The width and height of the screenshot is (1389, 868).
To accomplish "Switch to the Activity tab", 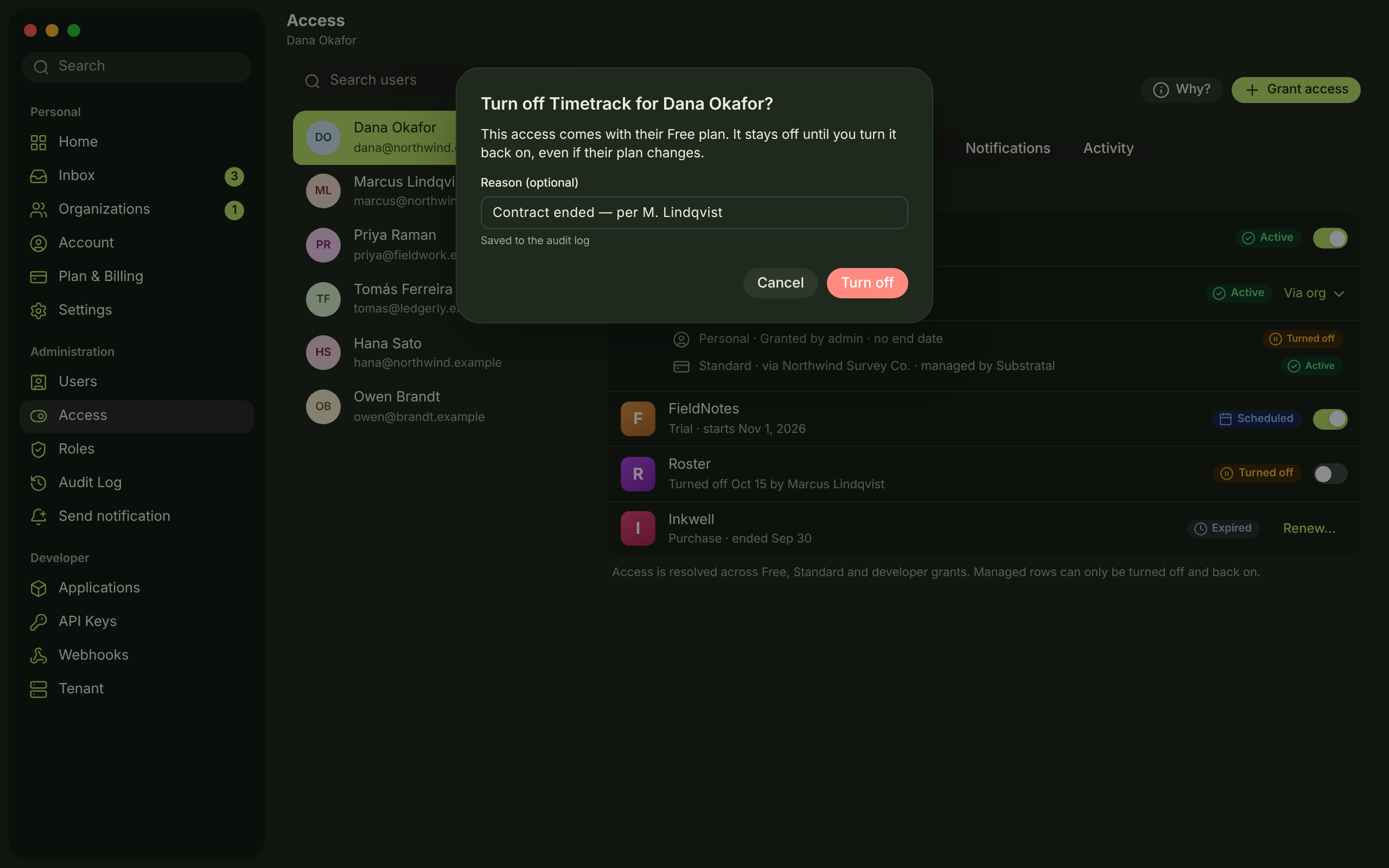I will (x=1108, y=148).
